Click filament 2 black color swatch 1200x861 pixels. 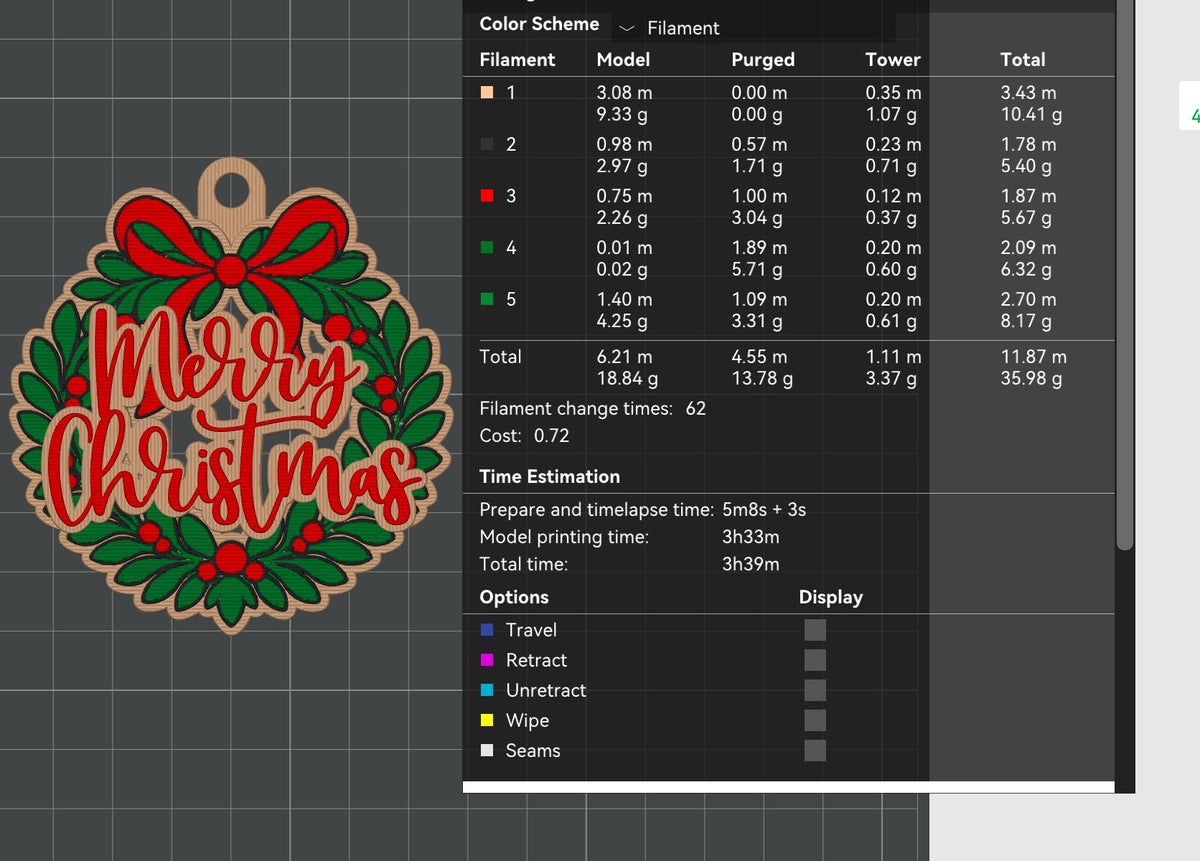pyautogui.click(x=487, y=144)
